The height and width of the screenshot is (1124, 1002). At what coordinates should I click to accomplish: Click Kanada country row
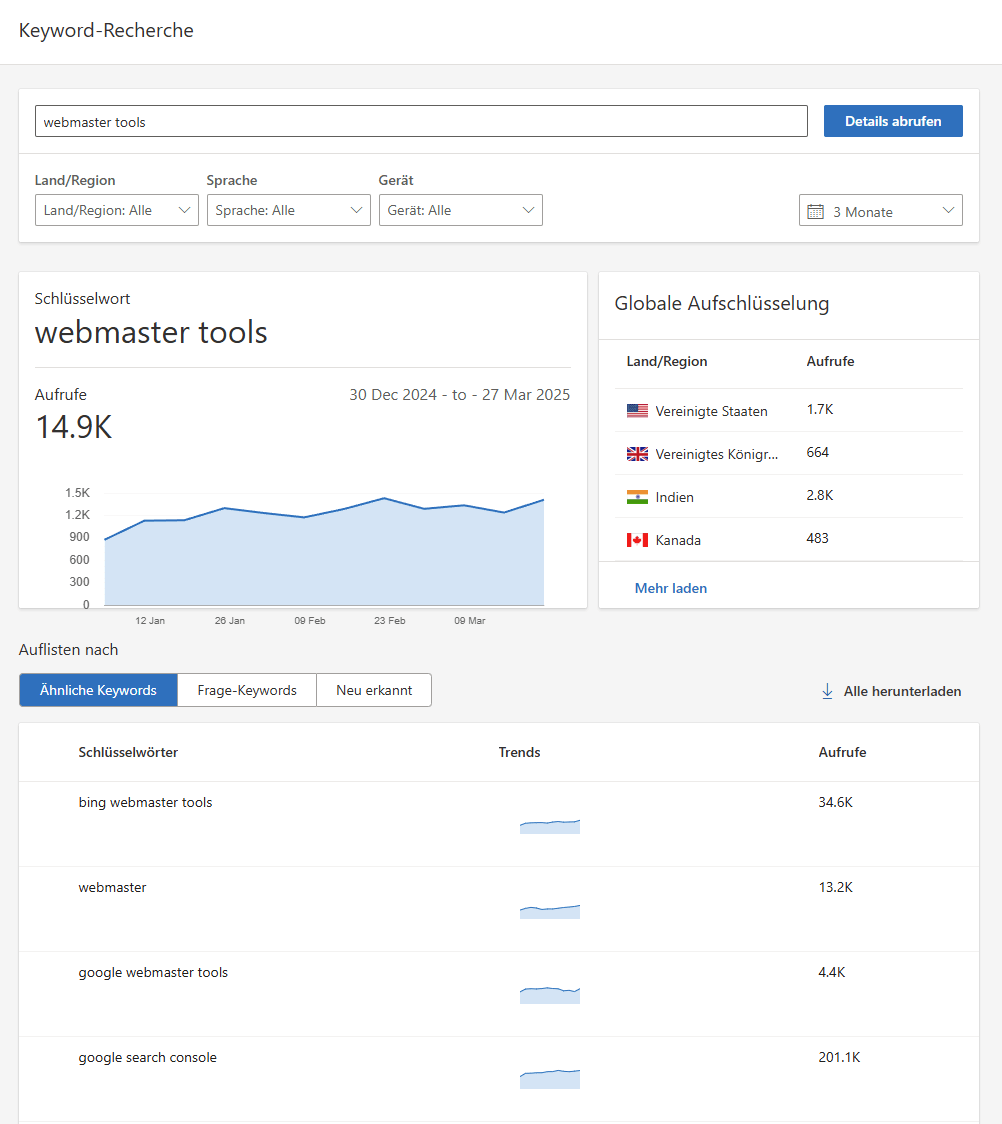[x=788, y=539]
